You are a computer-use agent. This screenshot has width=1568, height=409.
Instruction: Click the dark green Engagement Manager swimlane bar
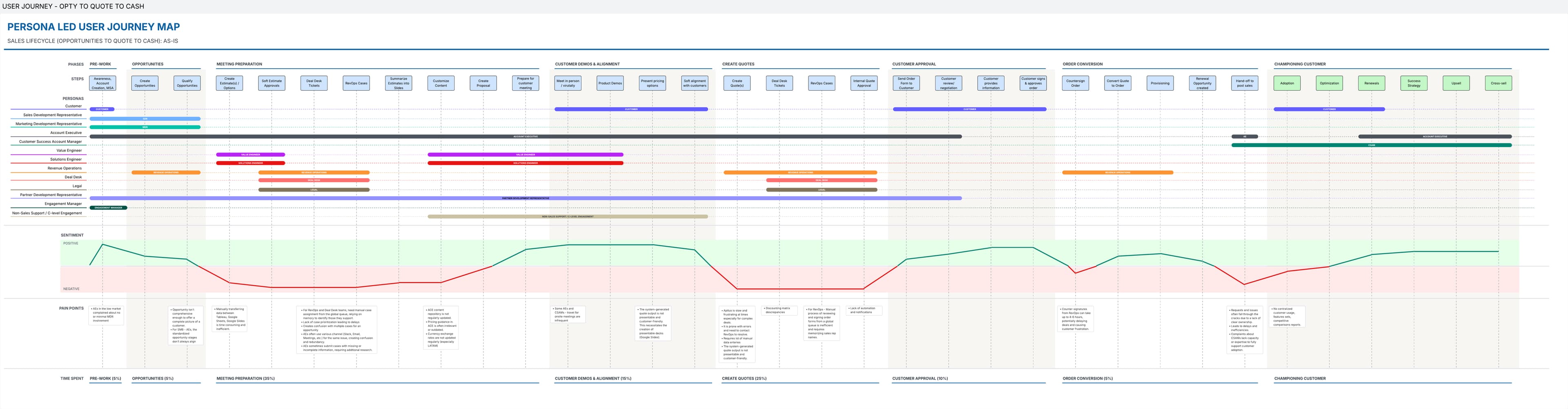[108, 208]
